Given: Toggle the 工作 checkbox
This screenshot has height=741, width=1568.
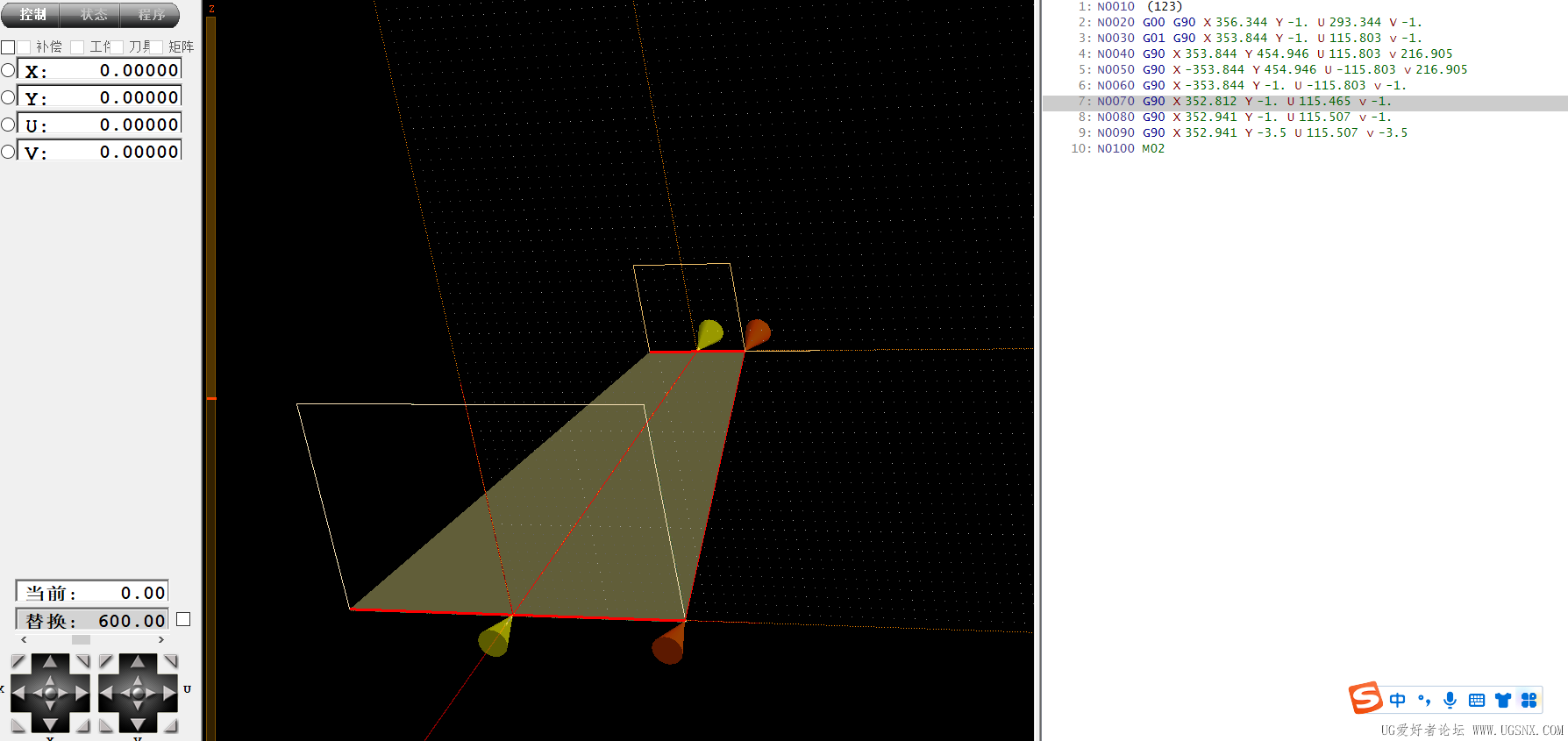Looking at the screenshot, I should pos(77,46).
